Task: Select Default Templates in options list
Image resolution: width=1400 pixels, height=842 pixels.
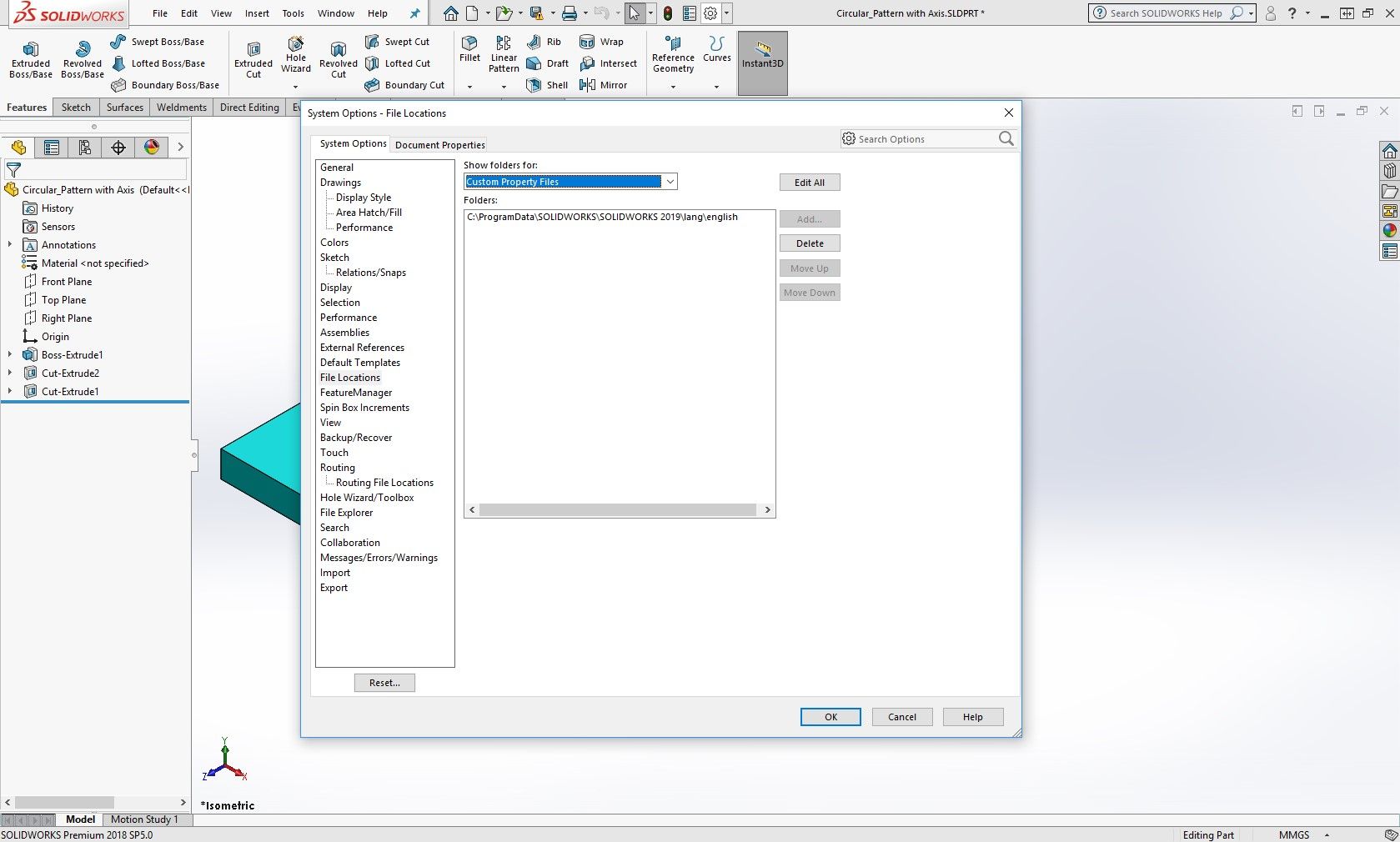Action: point(360,363)
